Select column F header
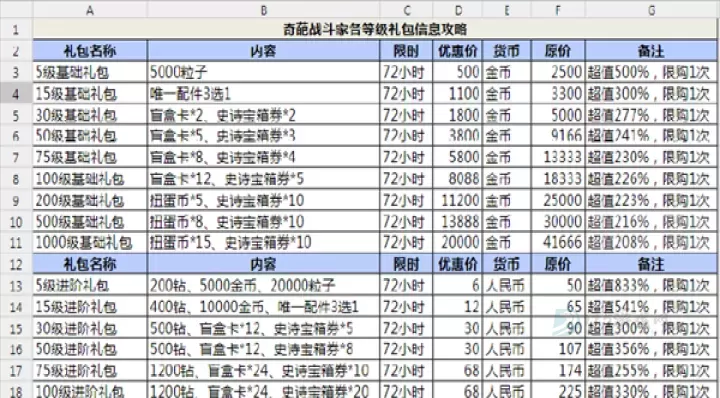Screen dimensions: 720x398 [558, 10]
